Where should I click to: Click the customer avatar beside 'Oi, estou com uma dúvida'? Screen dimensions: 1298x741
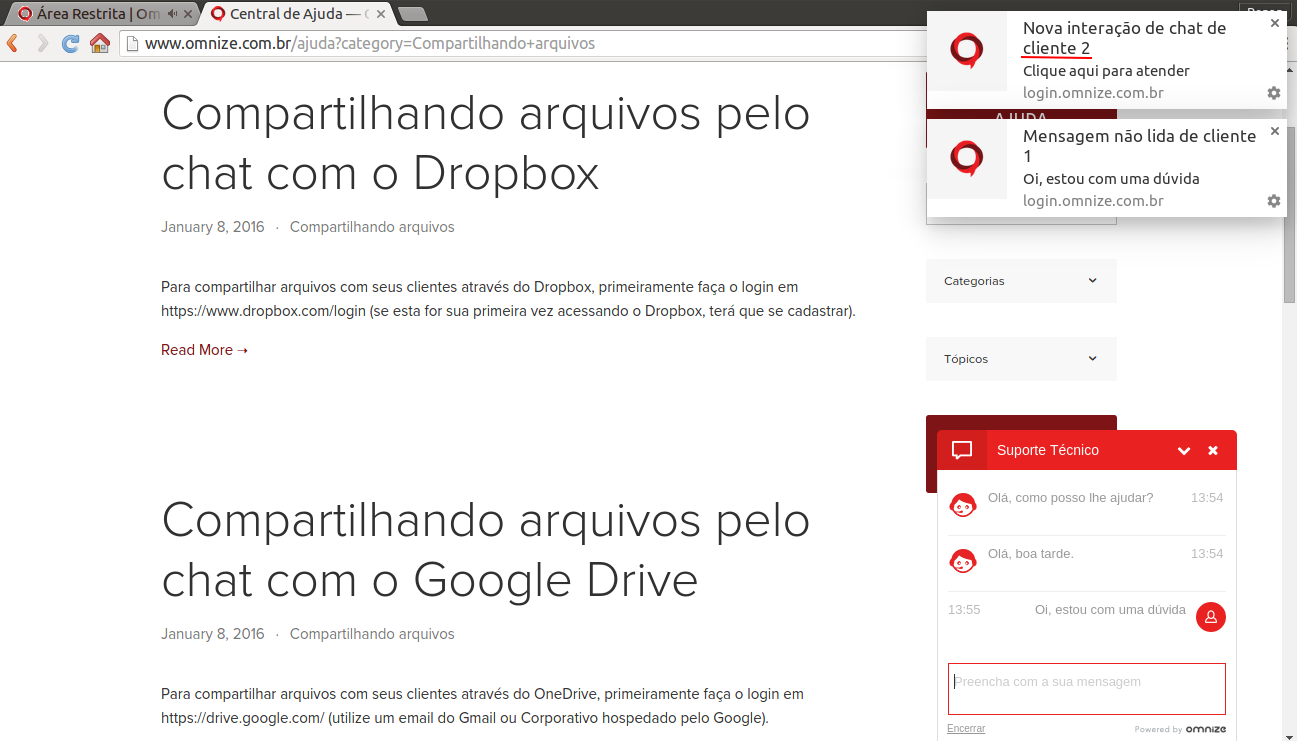(1211, 617)
